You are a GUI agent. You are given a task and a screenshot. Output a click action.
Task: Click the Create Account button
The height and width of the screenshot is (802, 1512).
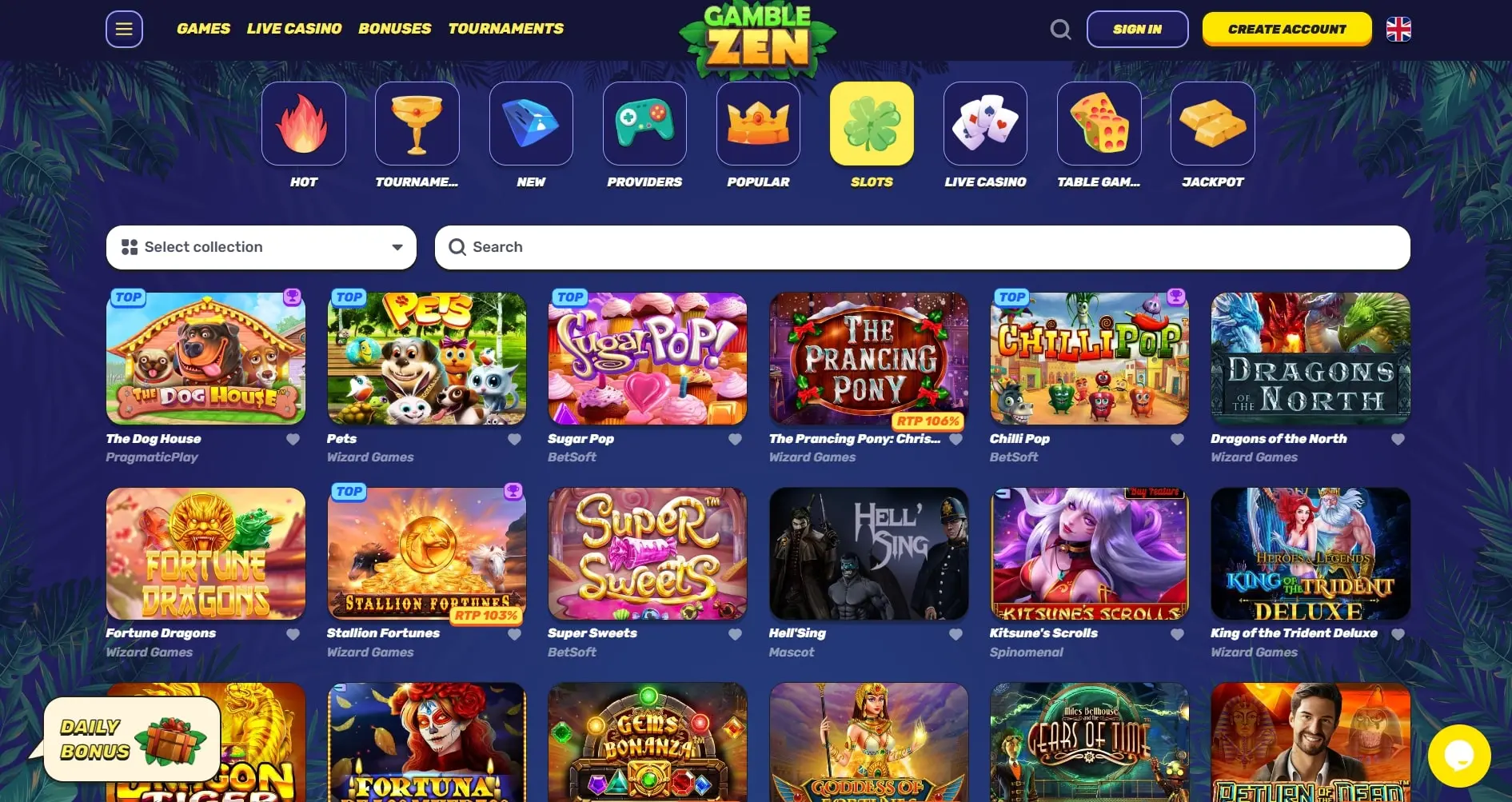pyautogui.click(x=1287, y=30)
